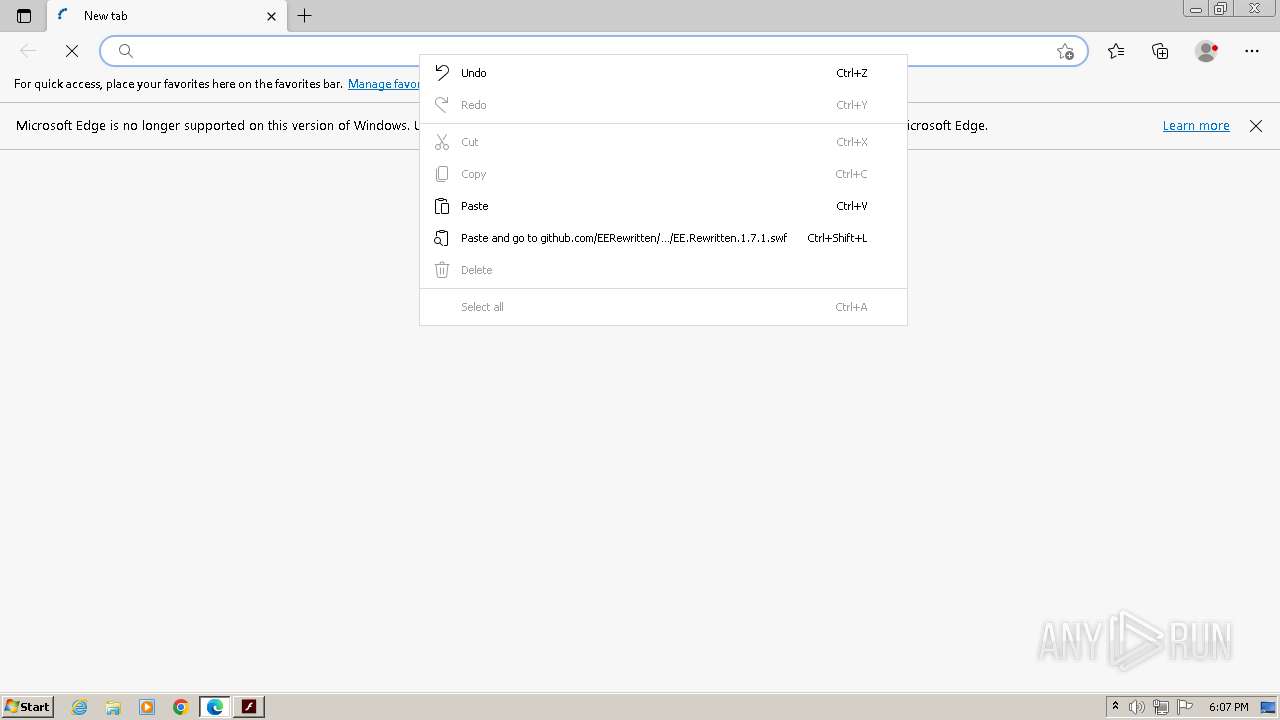This screenshot has width=1280, height=720.
Task: Open File Explorer folder in taskbar
Action: 113,707
